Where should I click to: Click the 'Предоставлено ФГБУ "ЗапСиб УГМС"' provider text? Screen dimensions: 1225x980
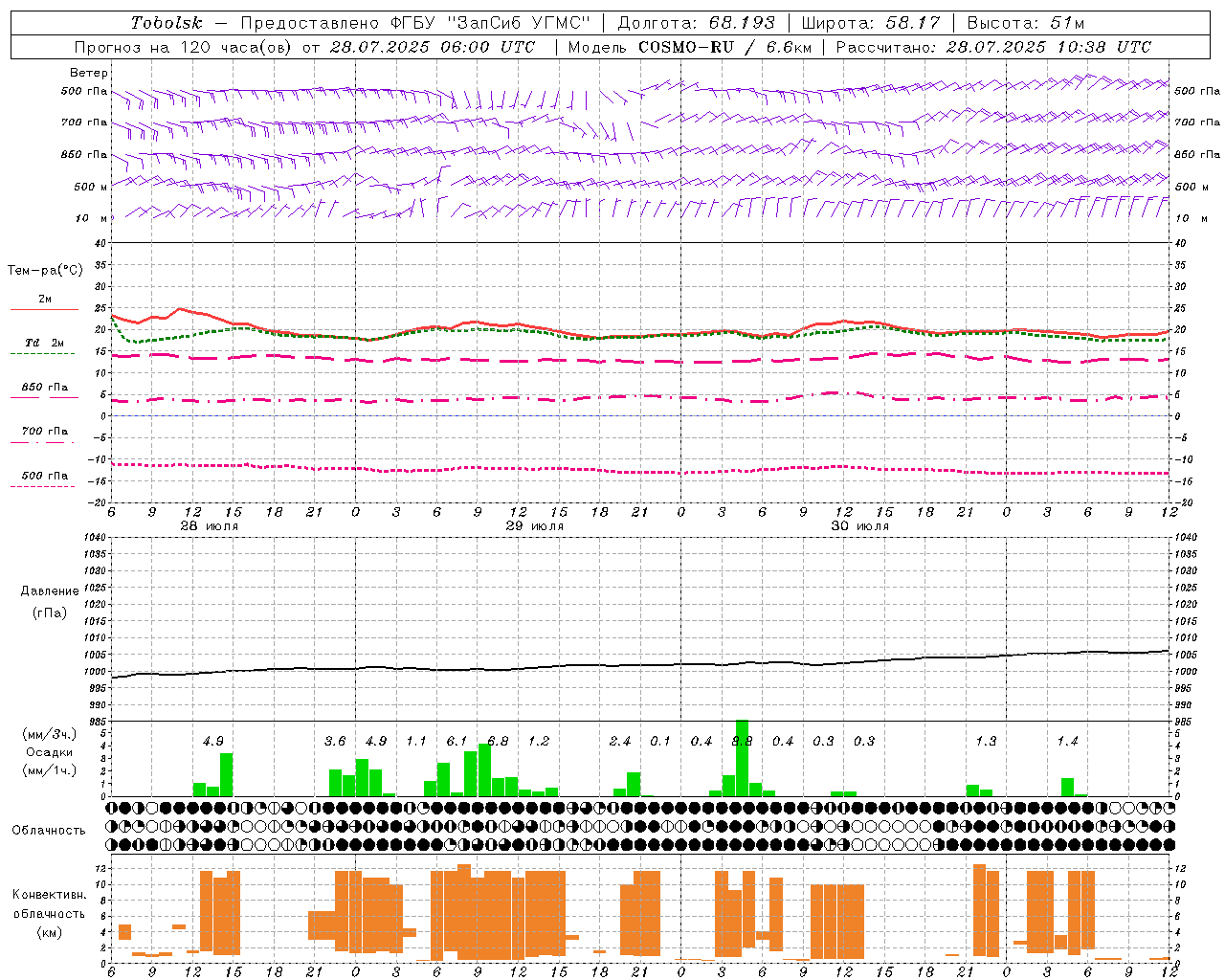pos(415,23)
